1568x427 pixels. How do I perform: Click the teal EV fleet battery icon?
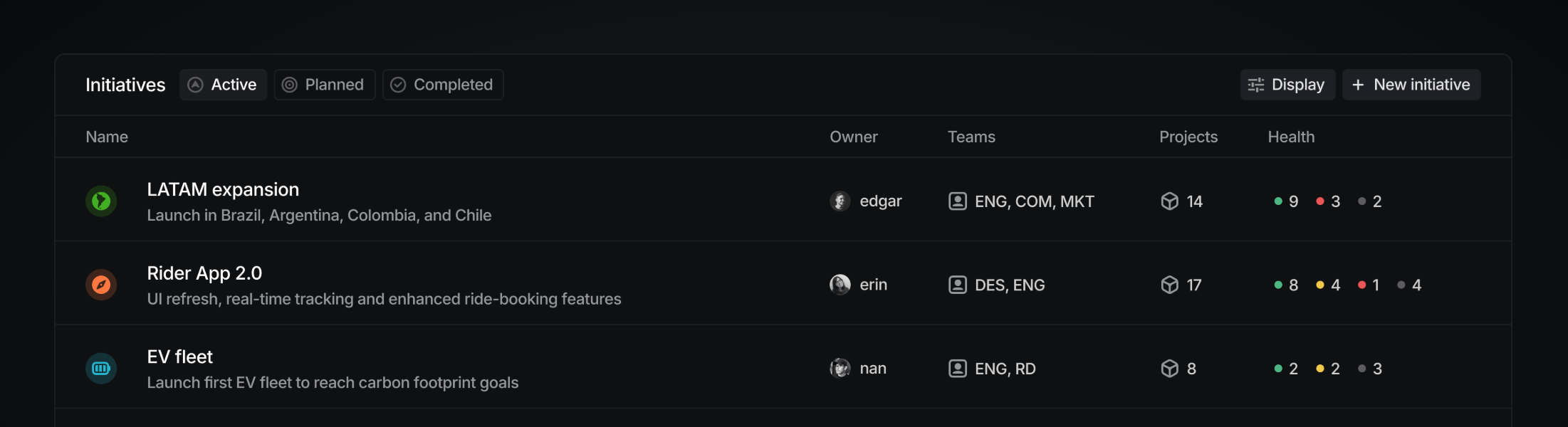pos(101,369)
